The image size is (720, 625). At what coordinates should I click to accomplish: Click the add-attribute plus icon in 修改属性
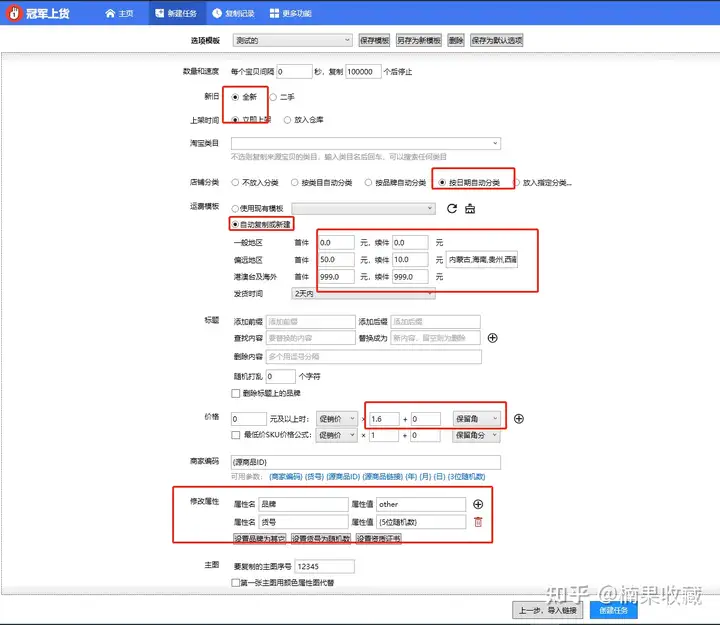tap(478, 504)
